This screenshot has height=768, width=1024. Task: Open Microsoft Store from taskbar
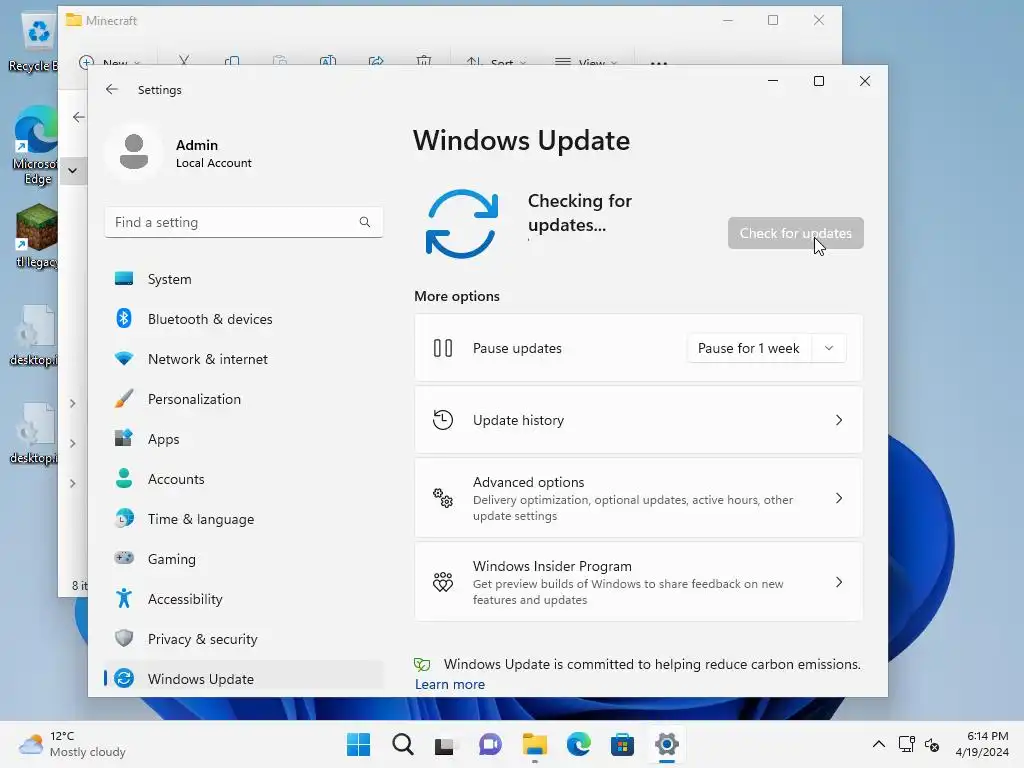click(622, 744)
